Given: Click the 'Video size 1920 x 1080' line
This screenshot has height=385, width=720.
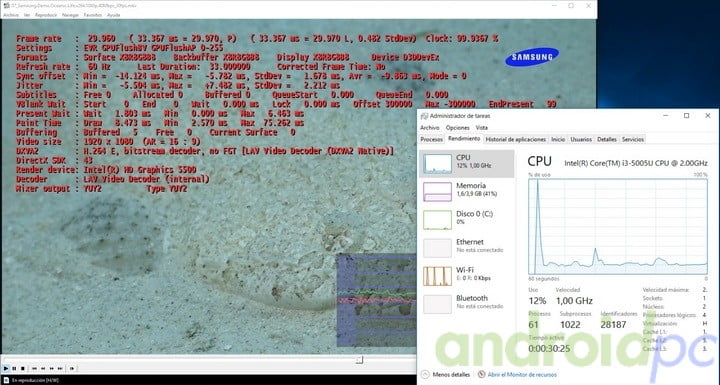Looking at the screenshot, I should pyautogui.click(x=108, y=142).
